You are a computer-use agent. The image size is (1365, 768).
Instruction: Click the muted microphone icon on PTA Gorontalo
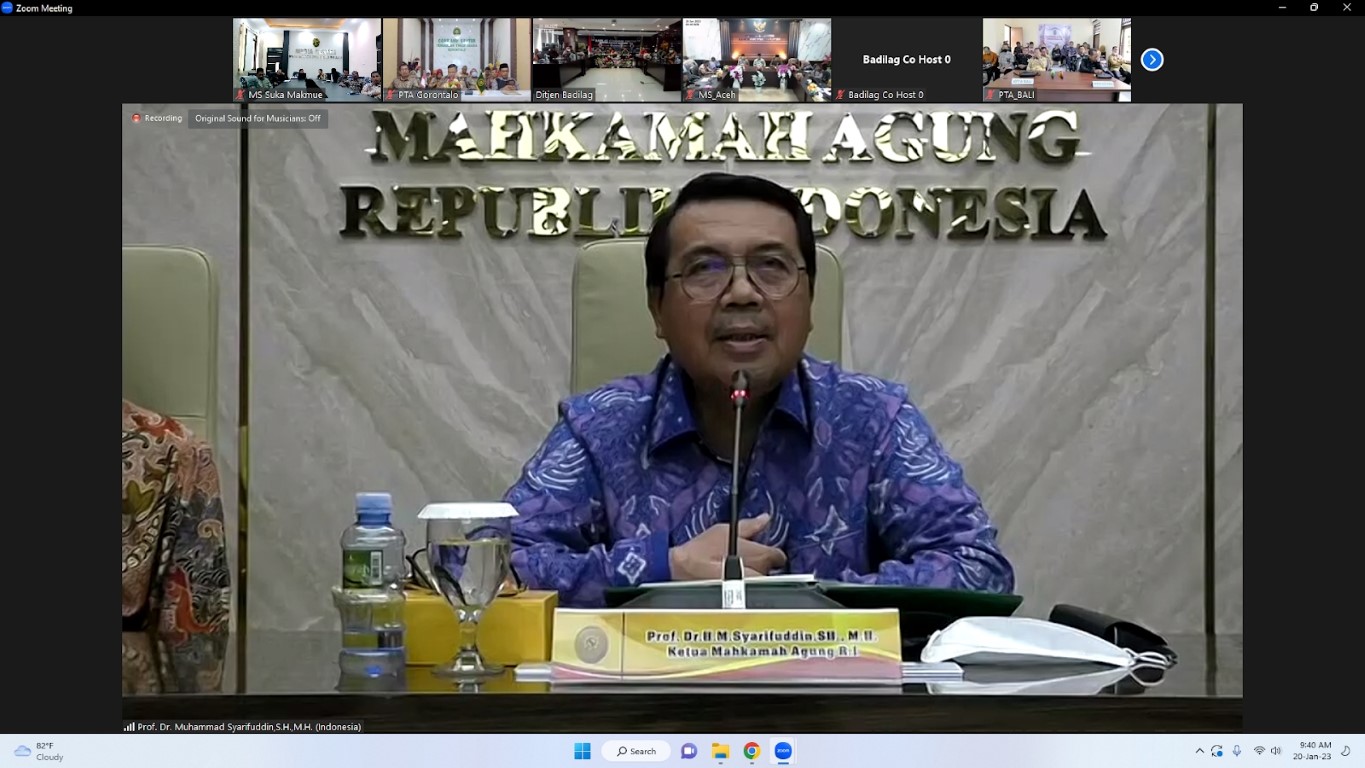(x=391, y=95)
